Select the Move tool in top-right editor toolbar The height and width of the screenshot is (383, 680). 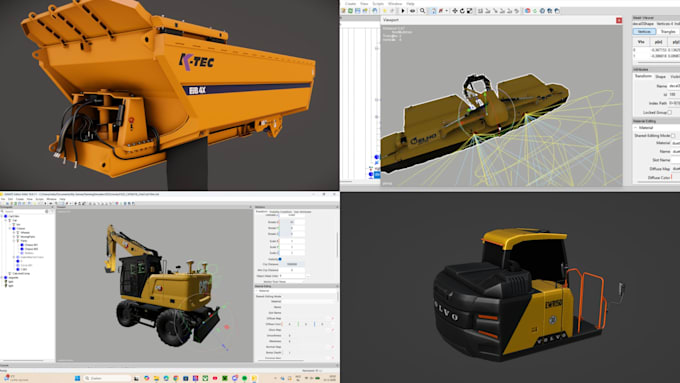point(455,10)
